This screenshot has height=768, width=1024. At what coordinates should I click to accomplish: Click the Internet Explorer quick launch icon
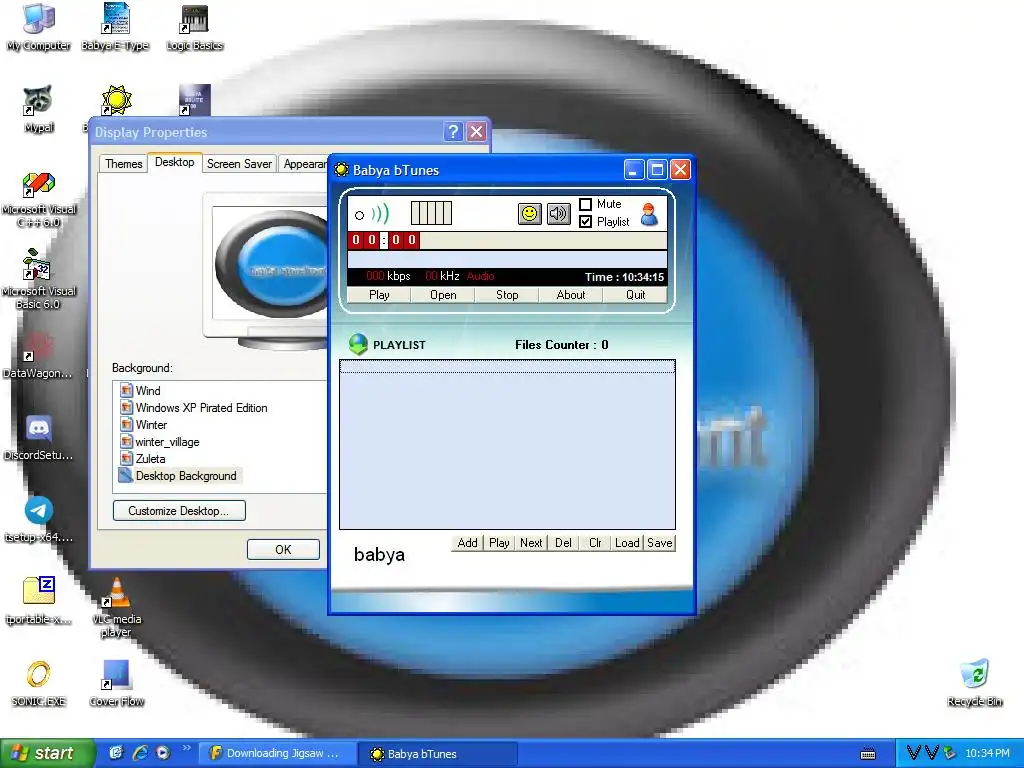[x=140, y=753]
